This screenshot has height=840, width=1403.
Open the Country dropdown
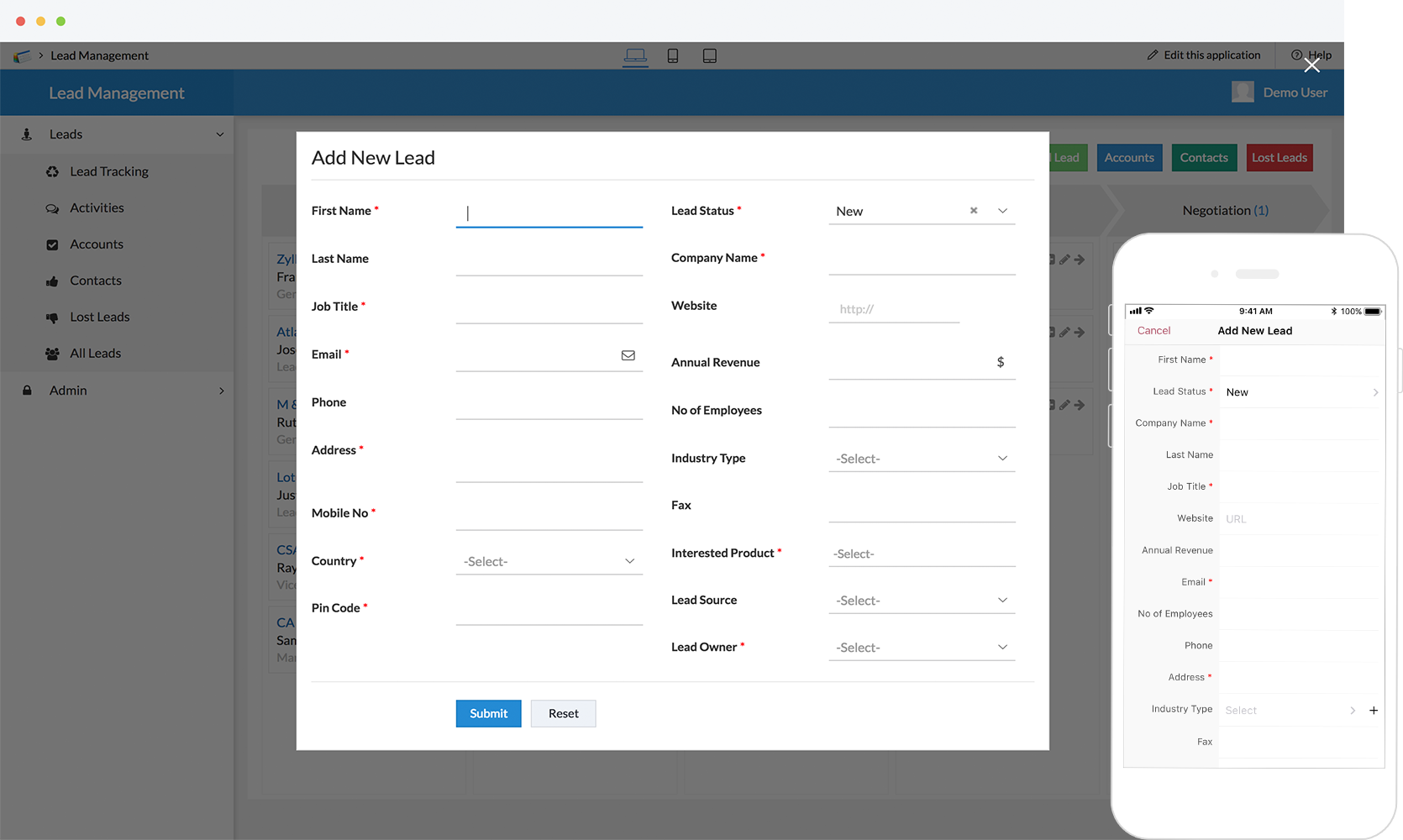(549, 561)
